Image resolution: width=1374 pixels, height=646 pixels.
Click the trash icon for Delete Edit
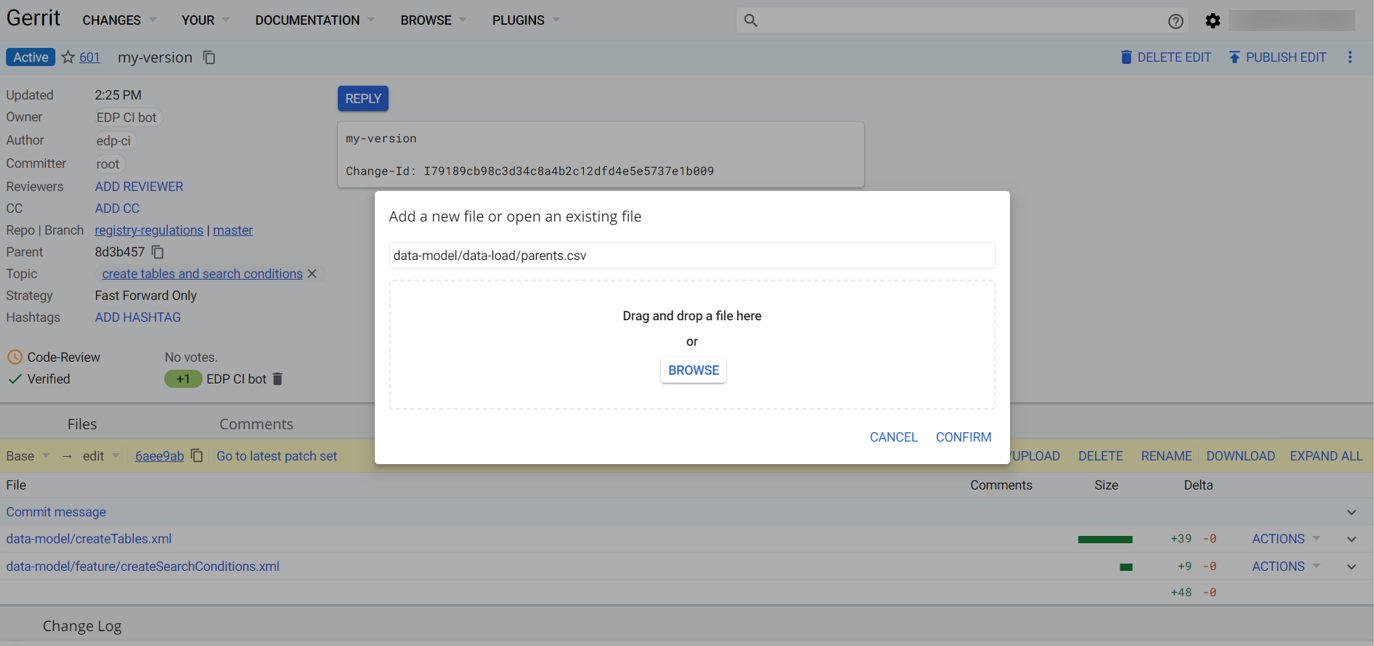tap(1126, 57)
